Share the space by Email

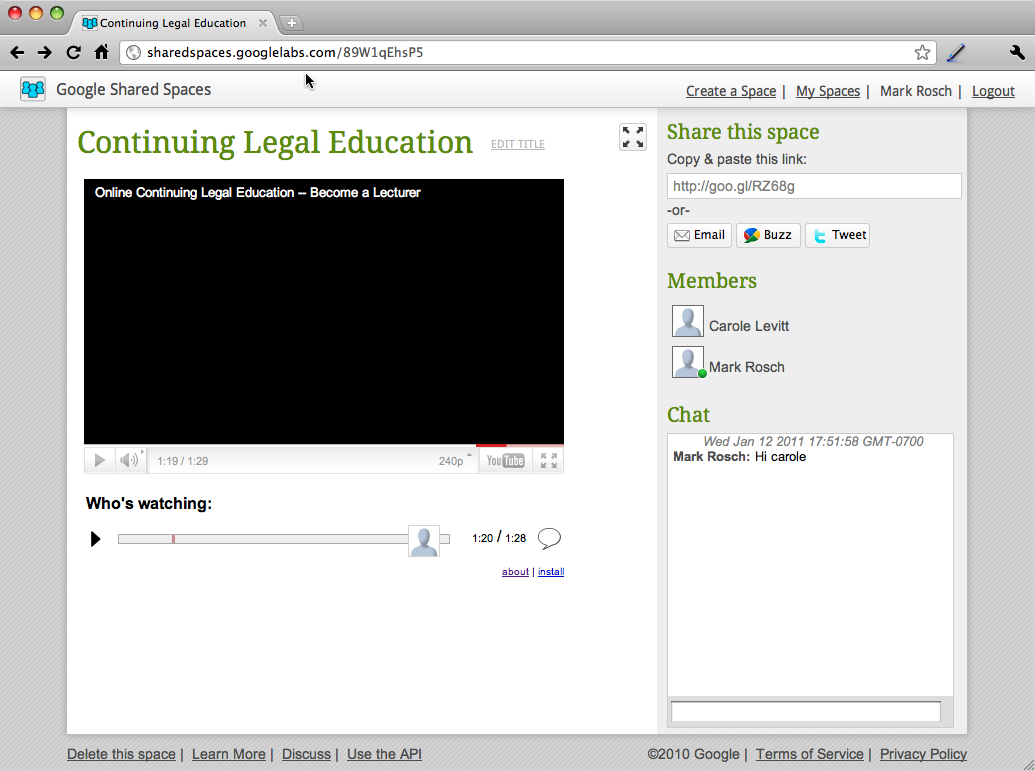click(x=699, y=235)
